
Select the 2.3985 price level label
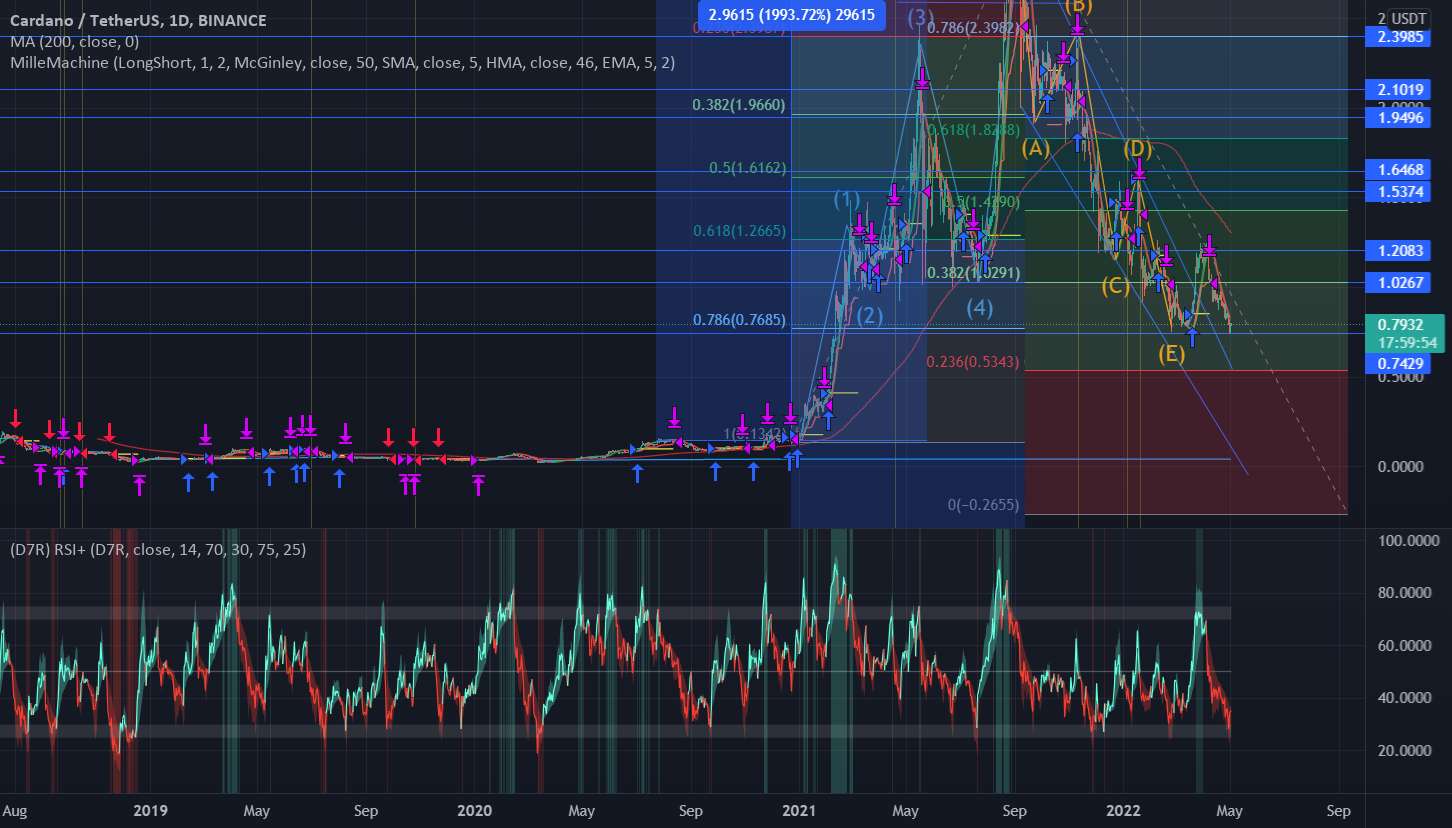1397,37
